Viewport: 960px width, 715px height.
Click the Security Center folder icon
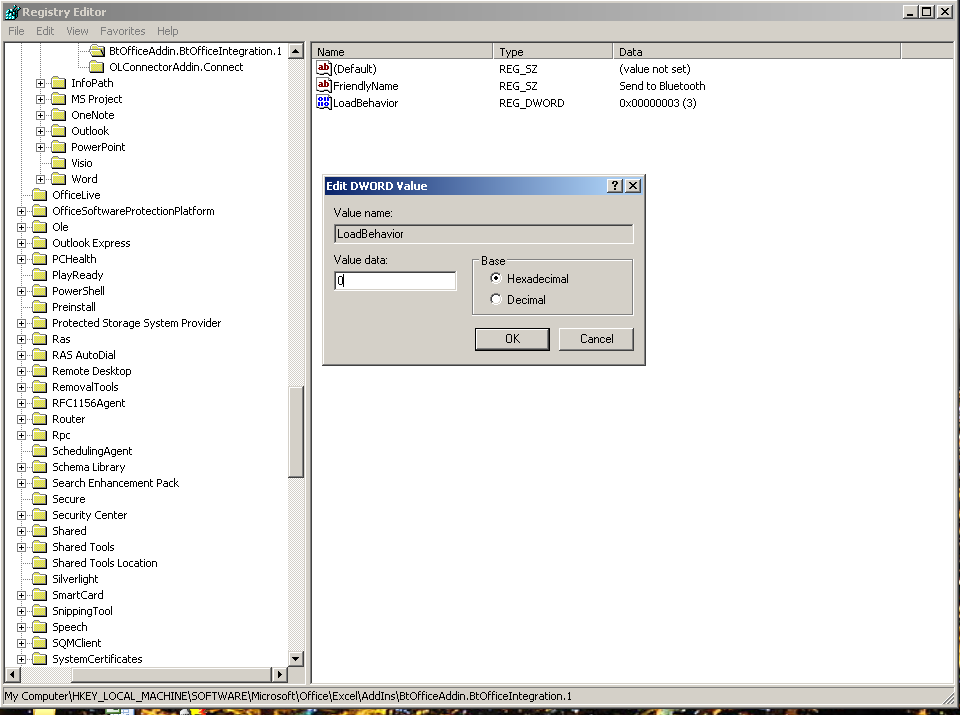(40, 515)
